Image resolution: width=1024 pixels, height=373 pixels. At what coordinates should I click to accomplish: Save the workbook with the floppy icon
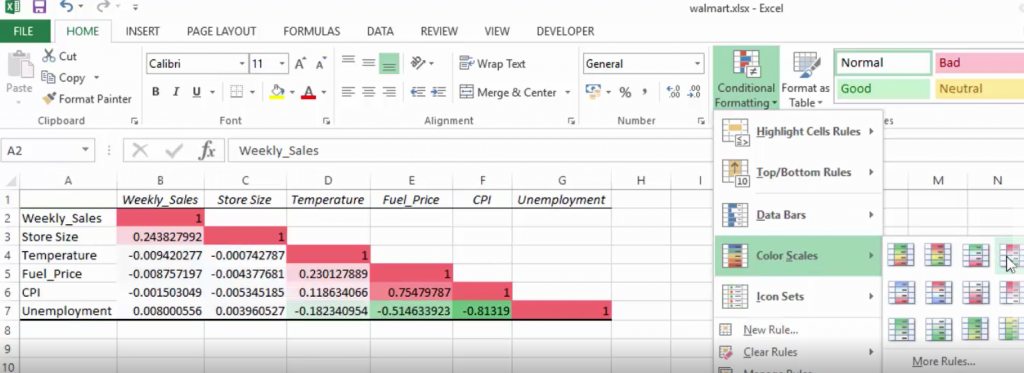click(39, 7)
